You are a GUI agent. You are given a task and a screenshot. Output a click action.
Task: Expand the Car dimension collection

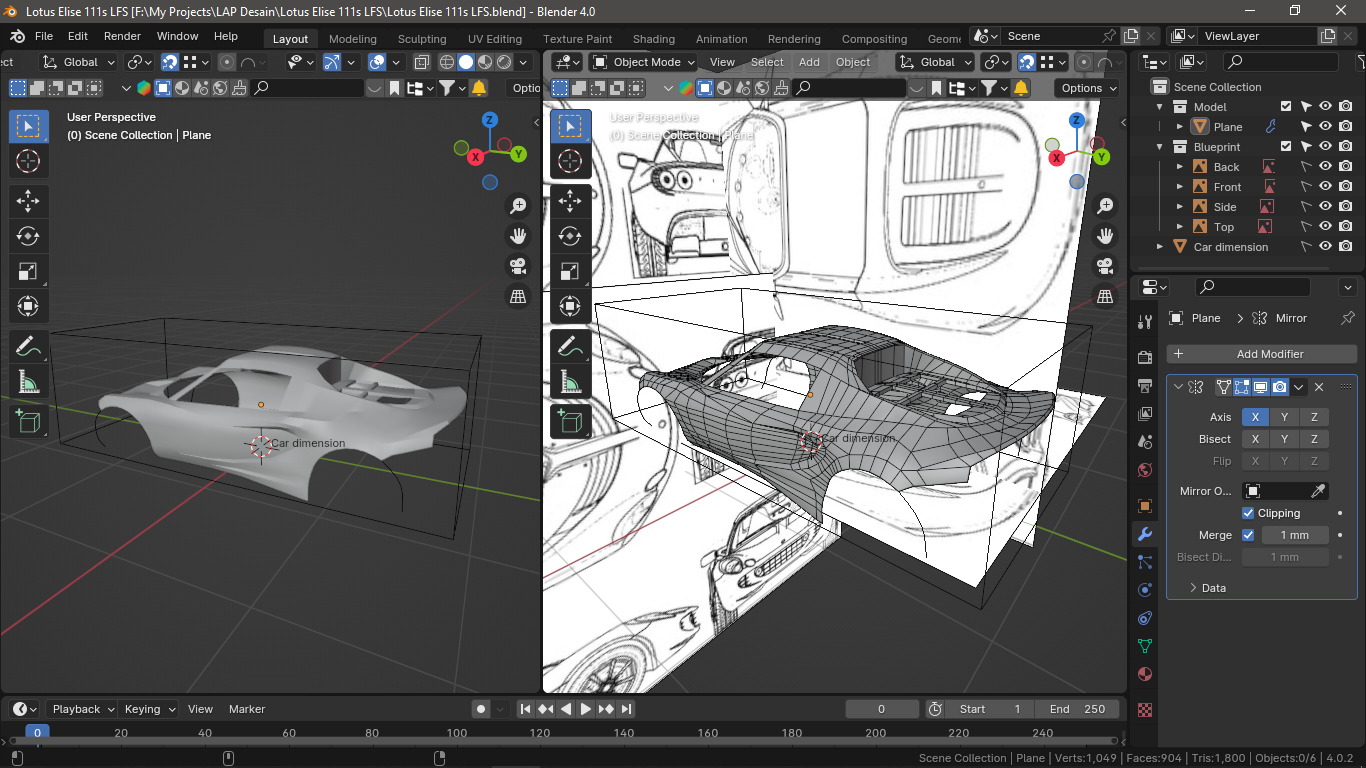coord(1160,247)
